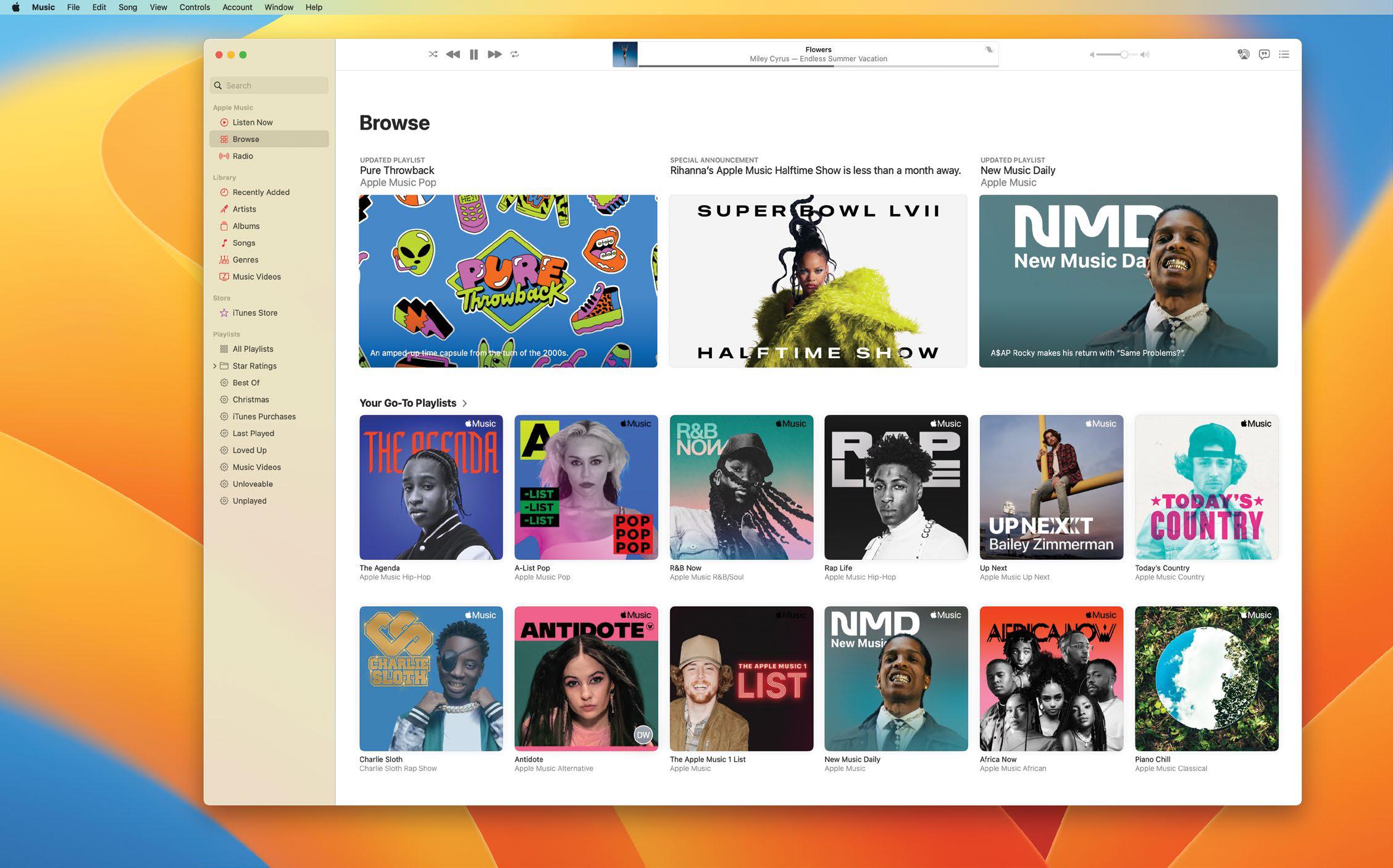
Task: Open the Last Played playlist
Action: point(269,433)
